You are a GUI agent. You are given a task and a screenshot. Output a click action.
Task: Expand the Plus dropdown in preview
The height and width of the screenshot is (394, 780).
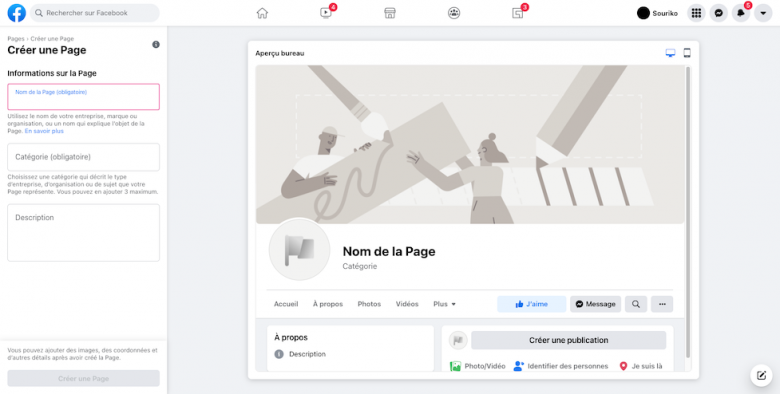coord(444,304)
